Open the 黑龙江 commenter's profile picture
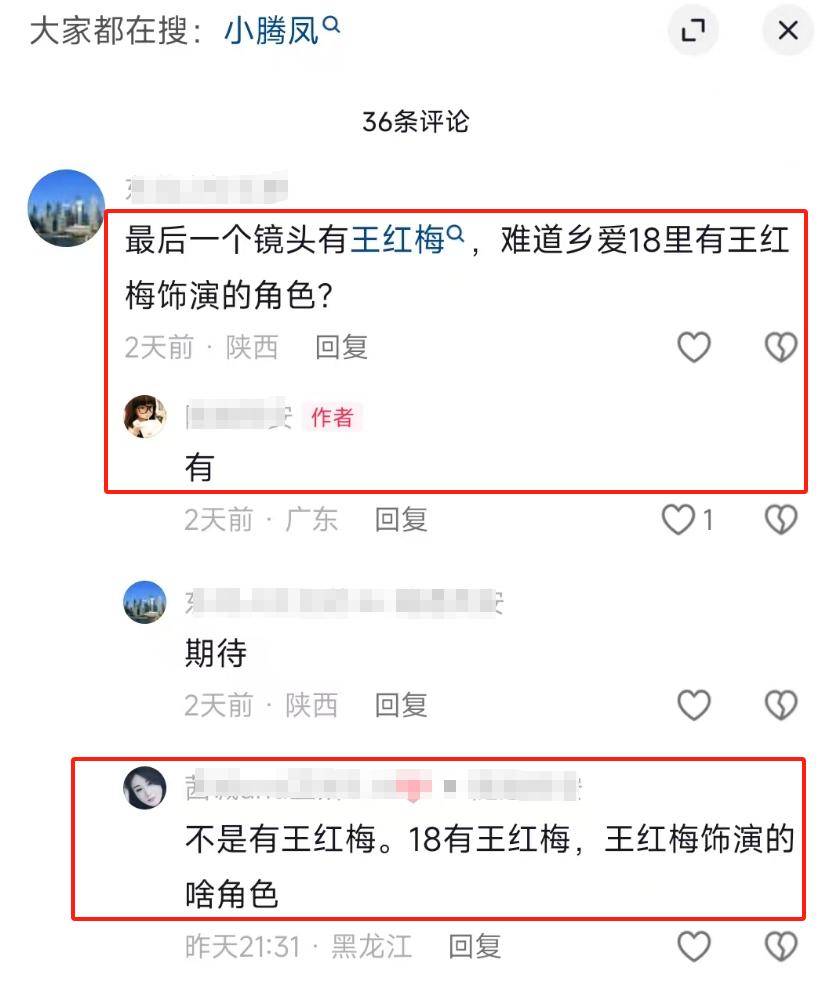Viewport: 824px width, 990px height. (x=145, y=788)
